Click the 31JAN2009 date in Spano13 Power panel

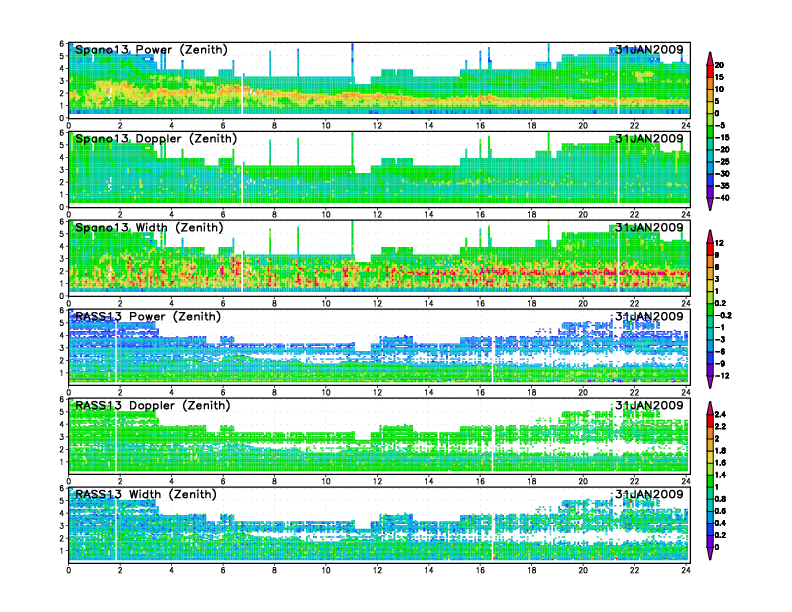tap(649, 50)
